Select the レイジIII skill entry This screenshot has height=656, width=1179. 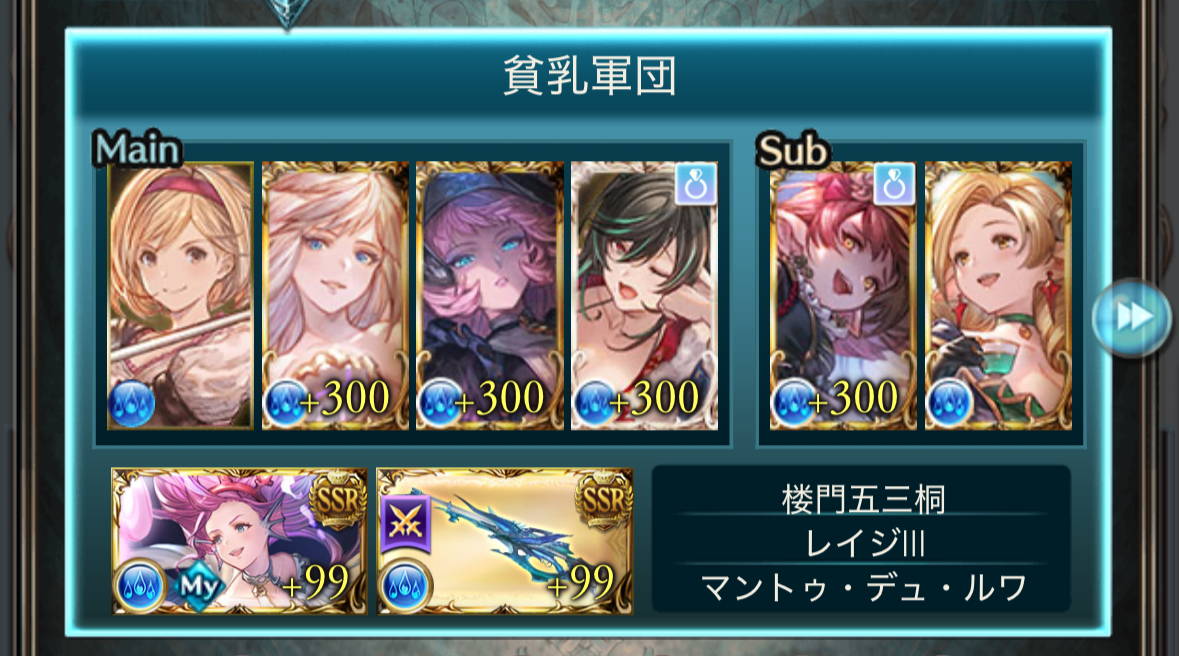[862, 543]
